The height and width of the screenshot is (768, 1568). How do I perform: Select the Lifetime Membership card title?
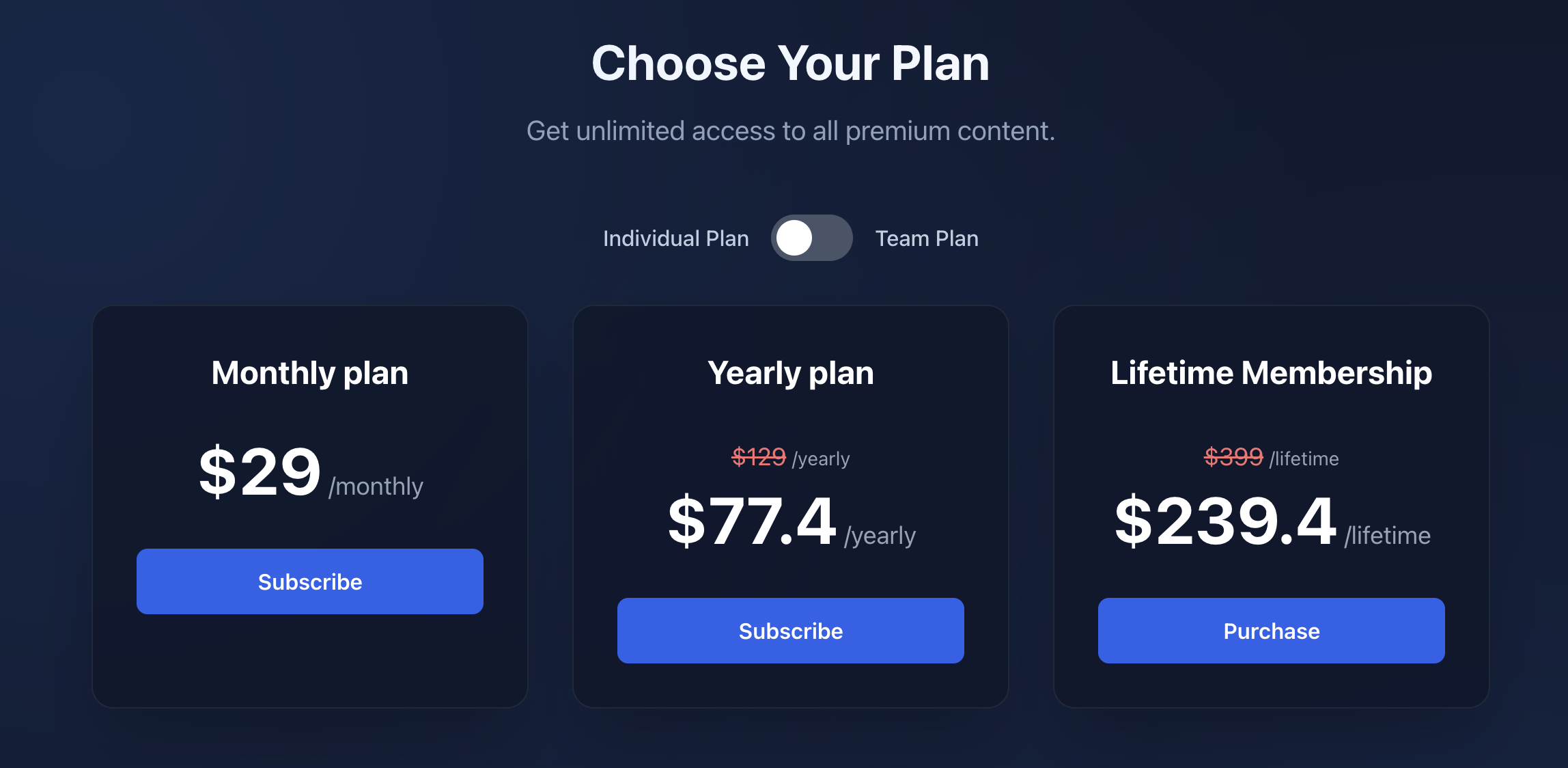[x=1271, y=373]
